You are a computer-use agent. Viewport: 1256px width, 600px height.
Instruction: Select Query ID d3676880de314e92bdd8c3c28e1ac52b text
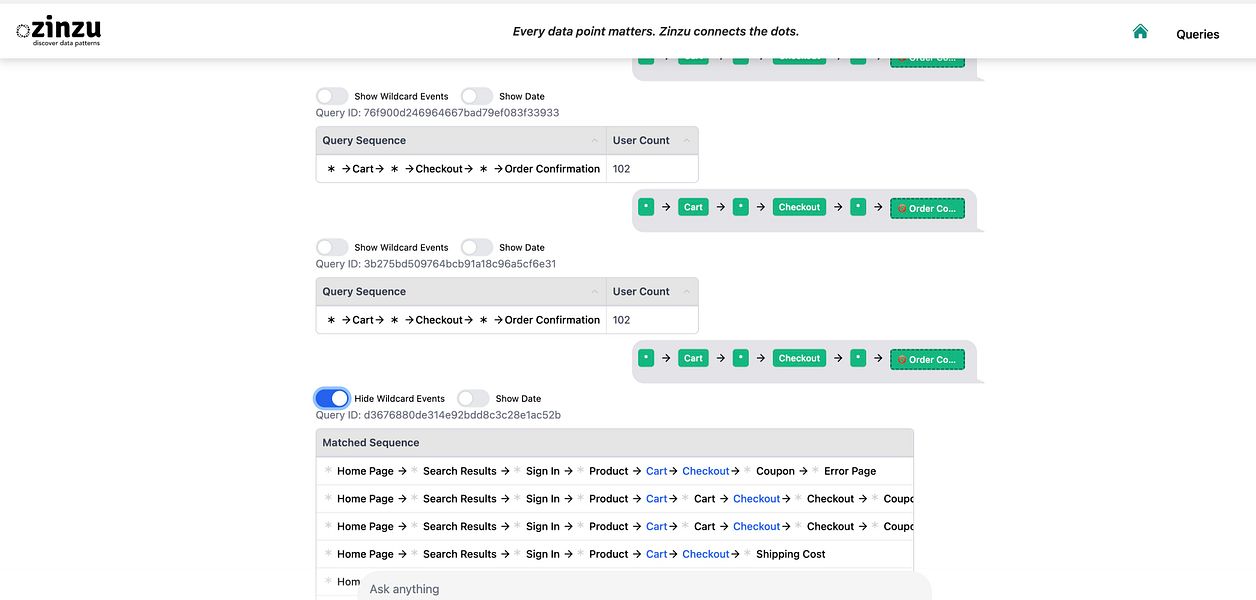pos(438,415)
